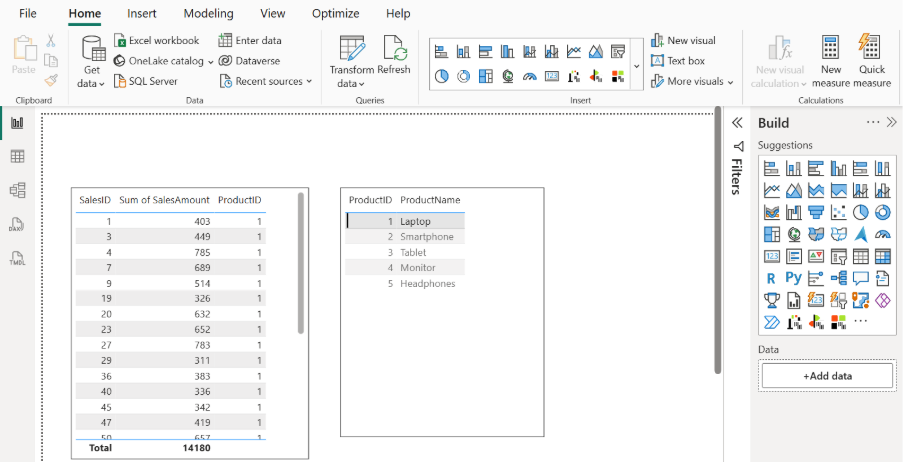This screenshot has width=903, height=462.
Task: Expand the ribbon visuals gallery arrow
Action: [x=637, y=66]
